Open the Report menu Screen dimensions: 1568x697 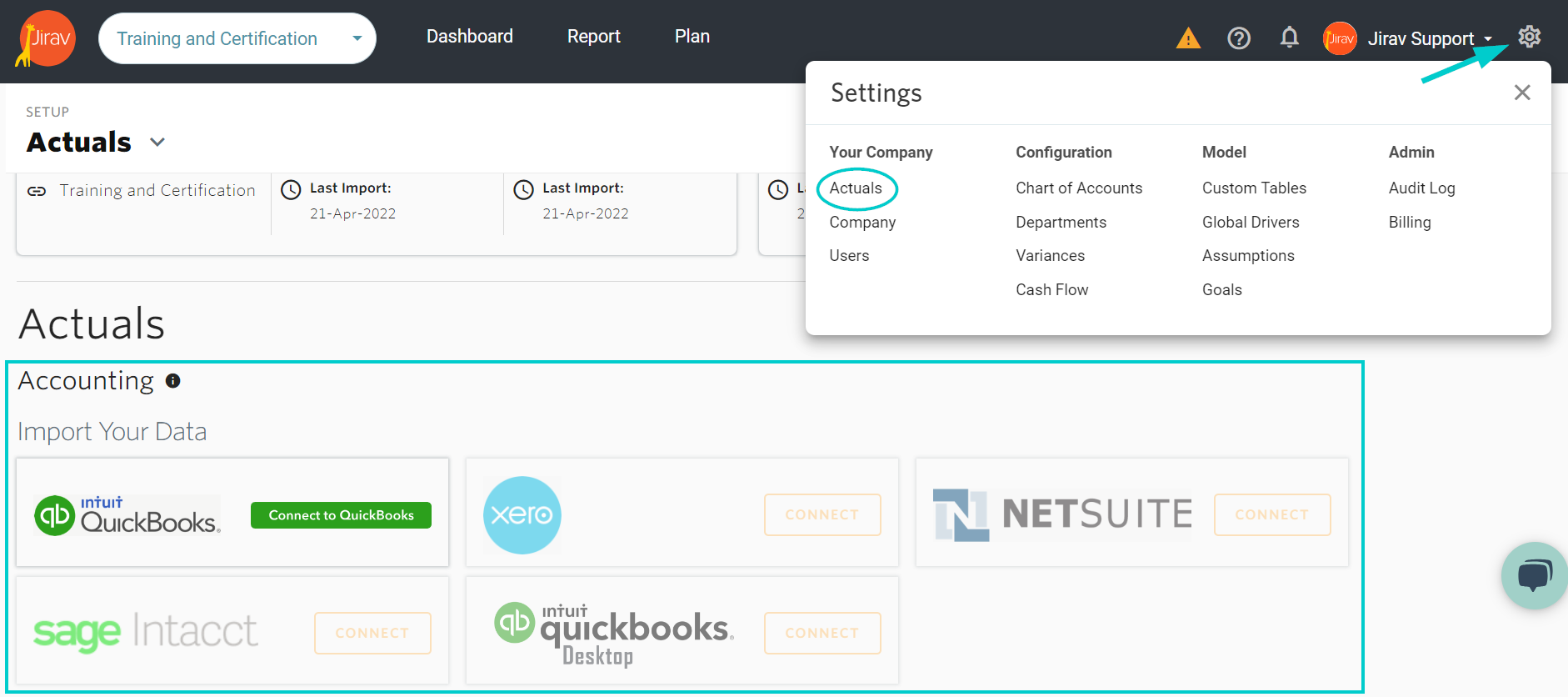click(594, 37)
